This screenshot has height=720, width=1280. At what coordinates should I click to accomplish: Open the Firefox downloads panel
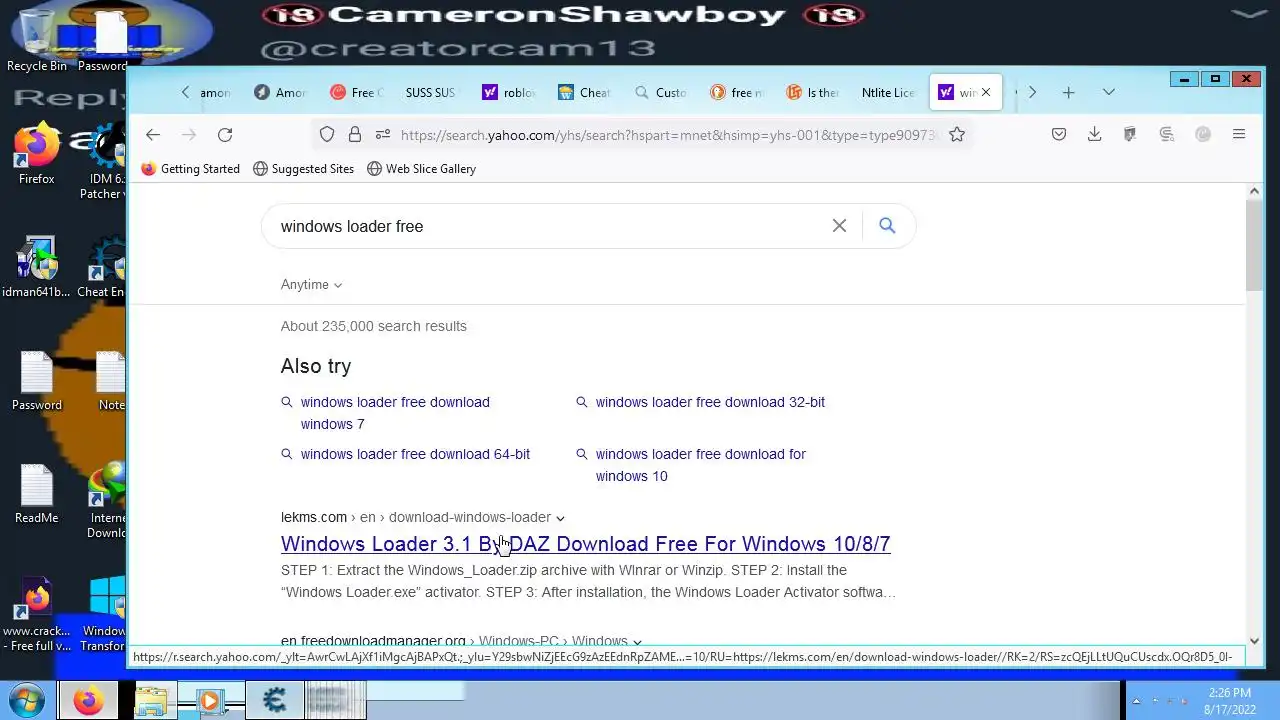[1095, 135]
